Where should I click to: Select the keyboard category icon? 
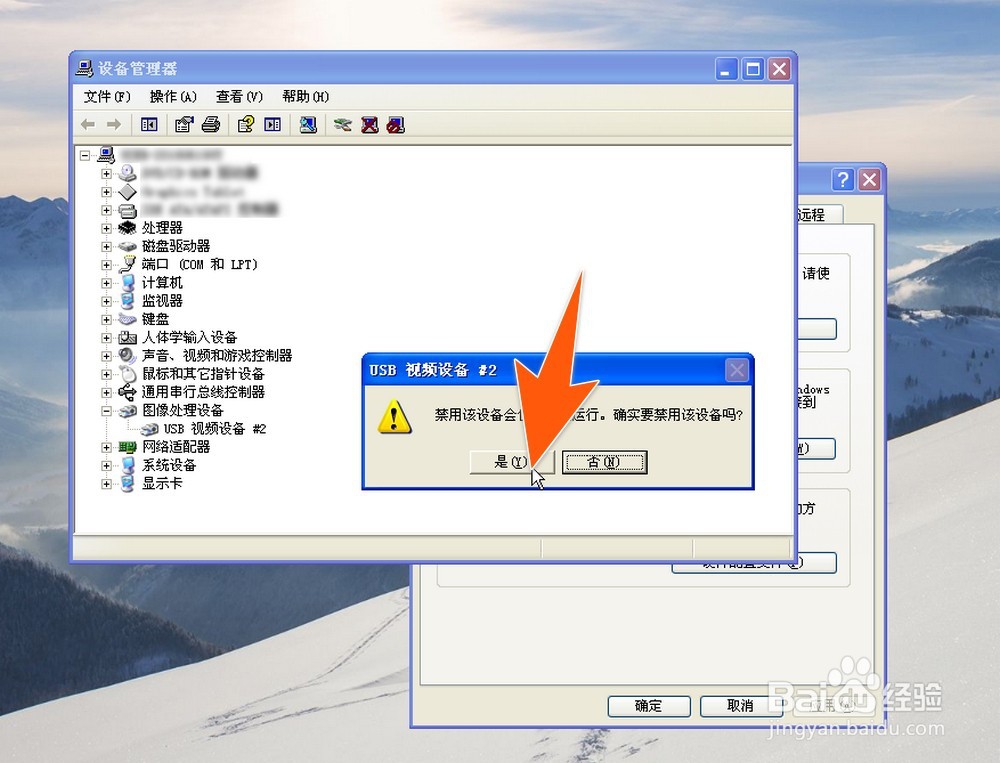pyautogui.click(x=128, y=319)
